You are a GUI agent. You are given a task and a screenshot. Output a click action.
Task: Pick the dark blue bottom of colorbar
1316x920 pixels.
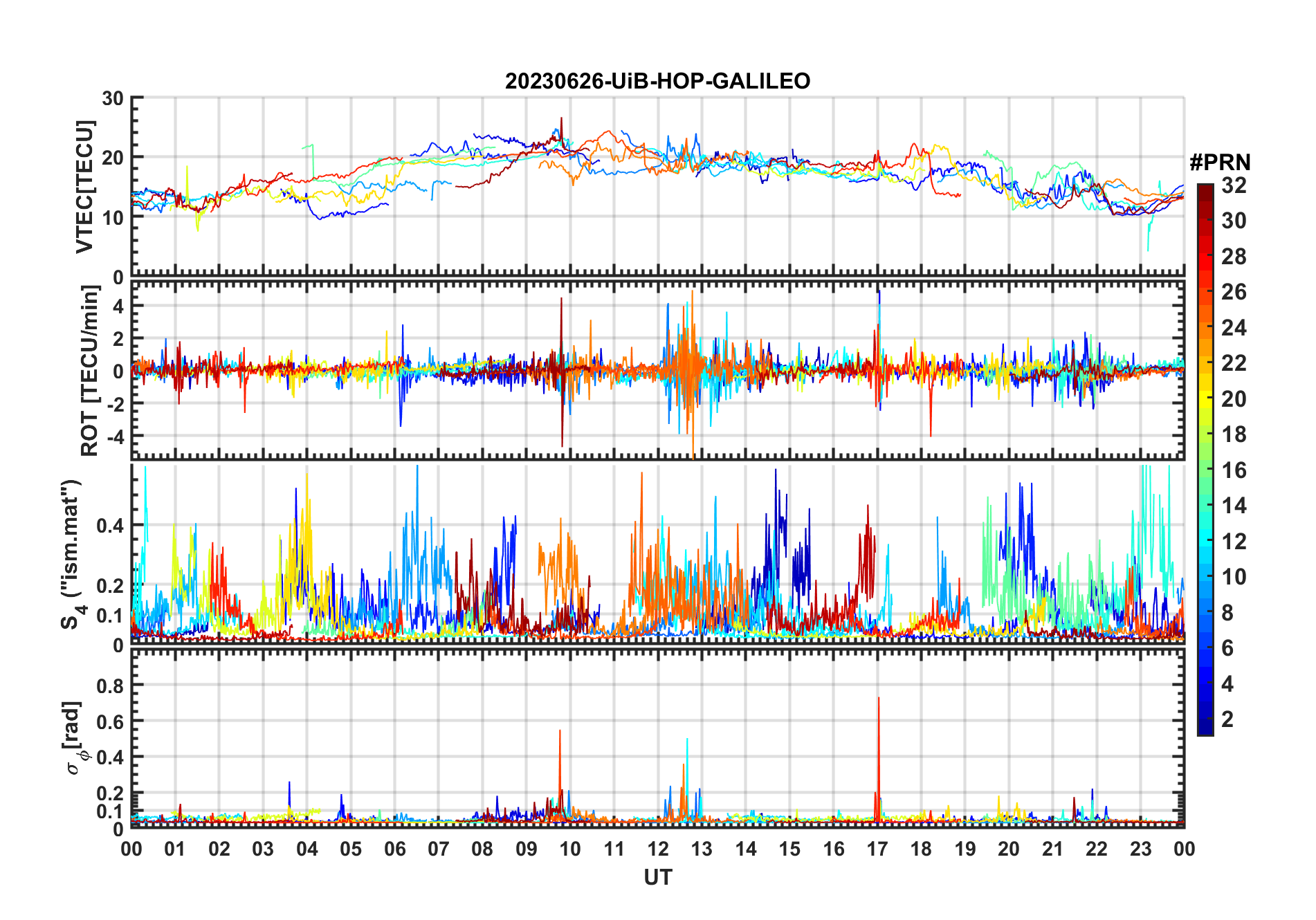(x=1205, y=730)
